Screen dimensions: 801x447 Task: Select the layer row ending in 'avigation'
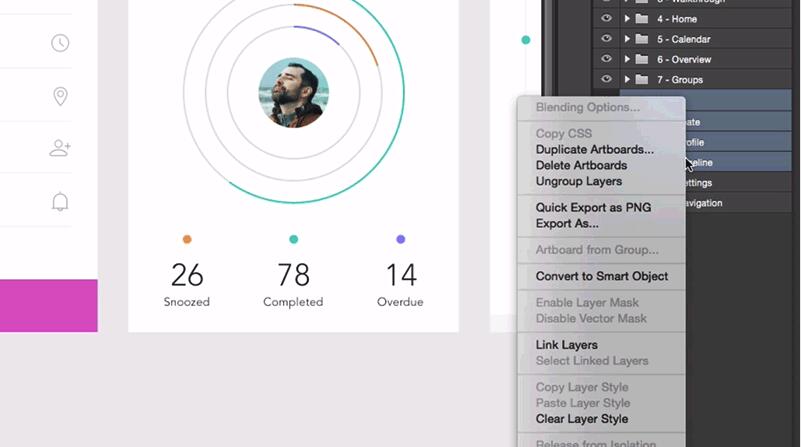tap(739, 203)
